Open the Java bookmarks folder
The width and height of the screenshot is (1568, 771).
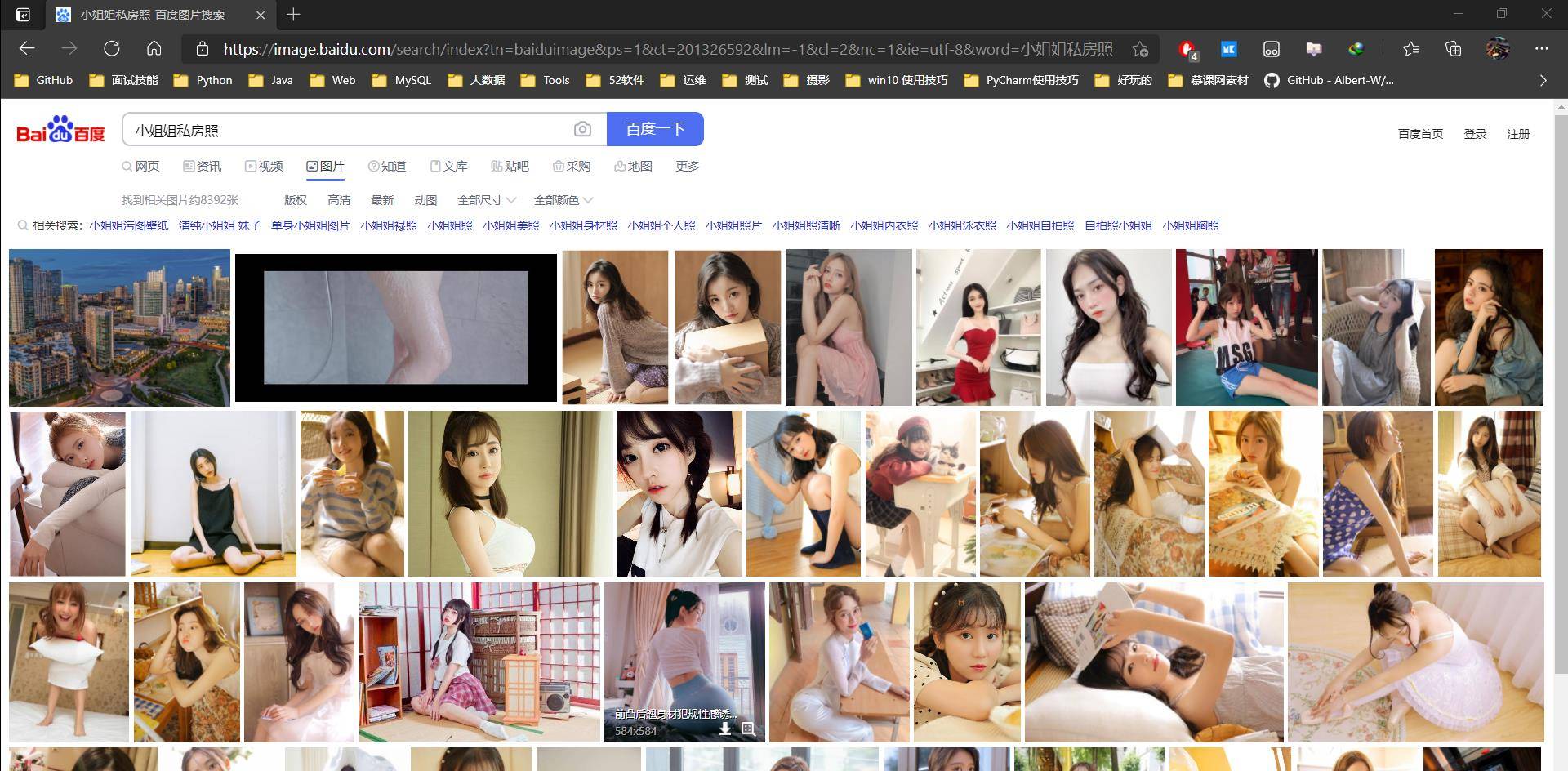coord(270,80)
